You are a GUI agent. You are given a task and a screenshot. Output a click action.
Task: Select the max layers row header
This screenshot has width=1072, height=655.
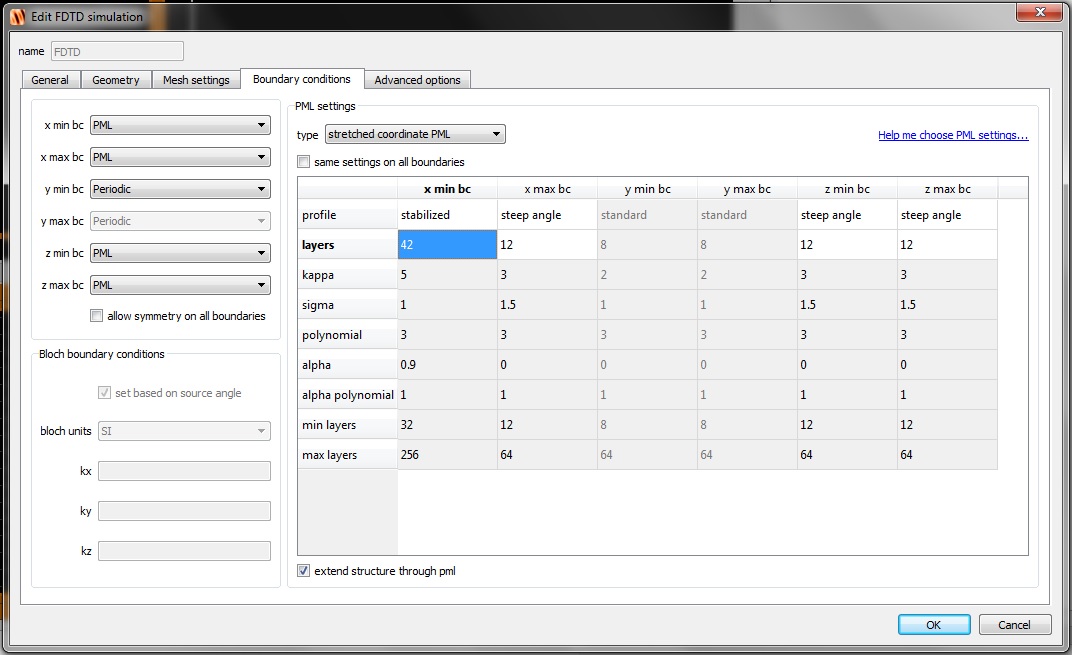point(347,455)
